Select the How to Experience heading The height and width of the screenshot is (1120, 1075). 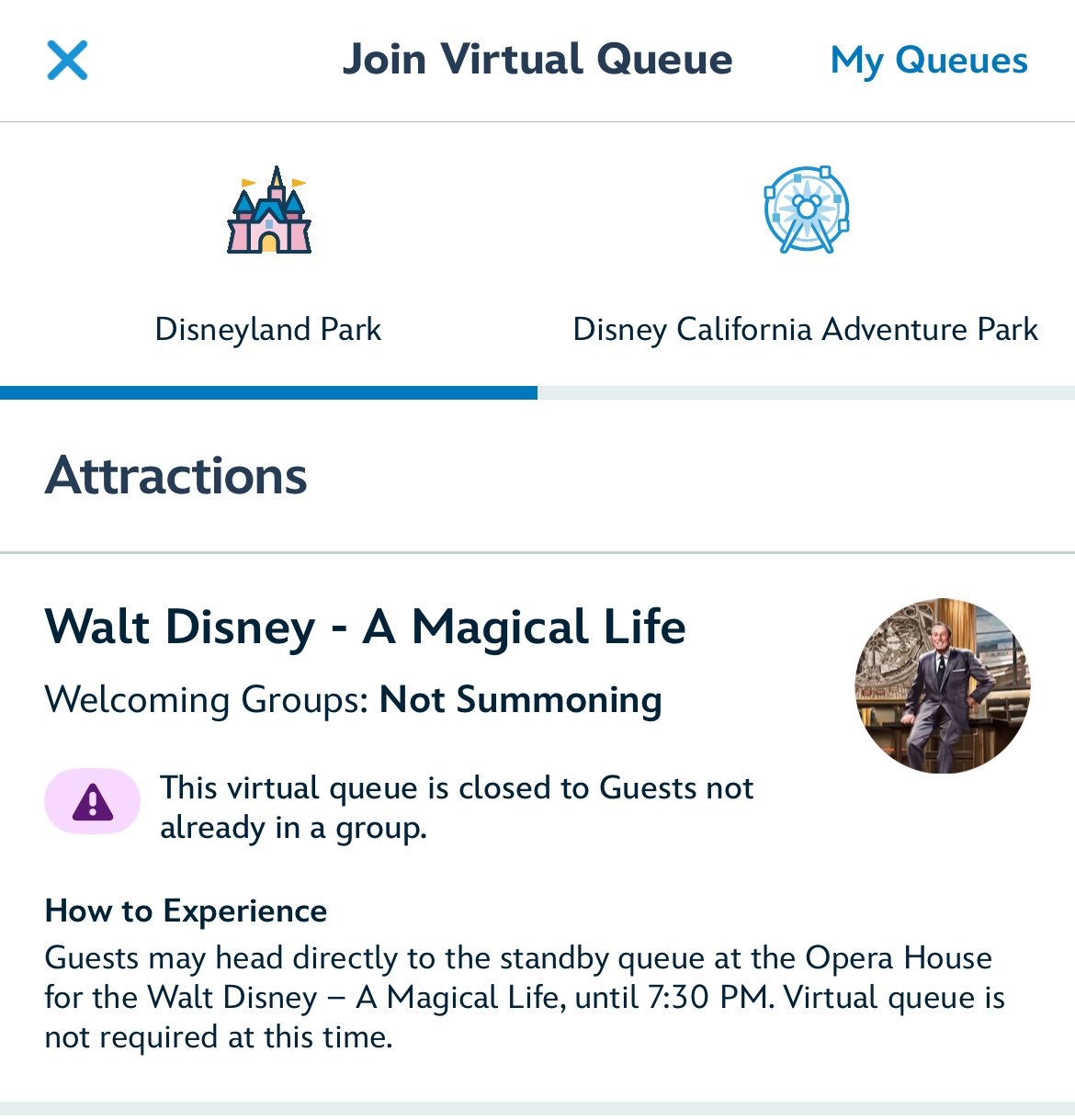[x=186, y=911]
